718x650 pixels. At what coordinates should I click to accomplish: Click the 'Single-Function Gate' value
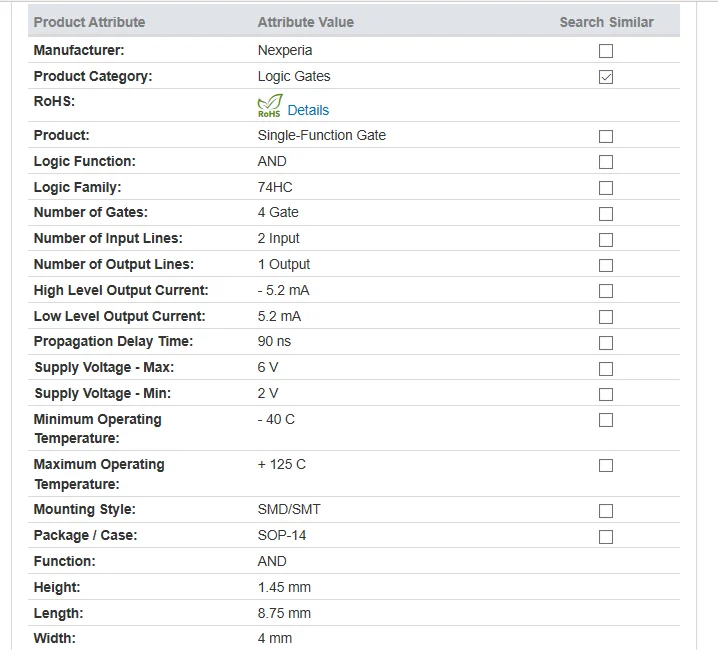coord(321,135)
